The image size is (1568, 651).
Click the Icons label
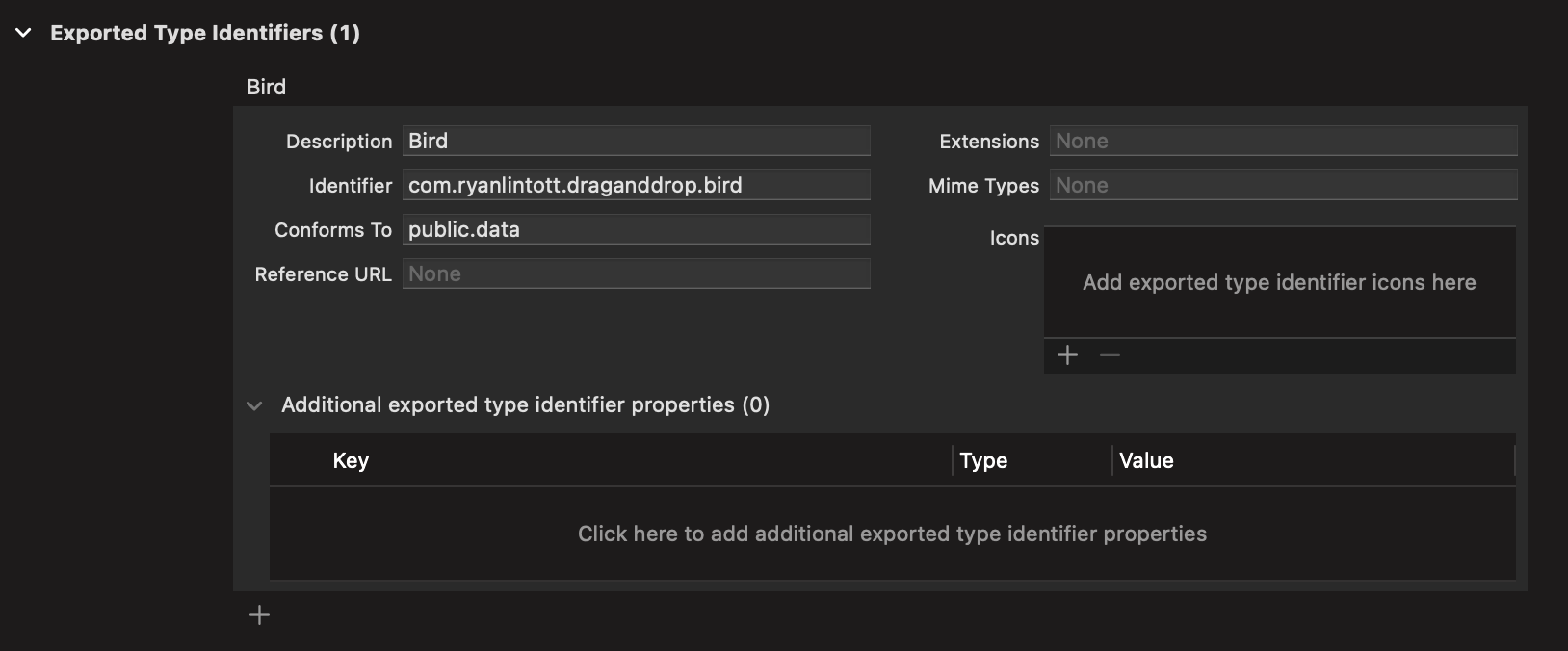click(x=1014, y=238)
